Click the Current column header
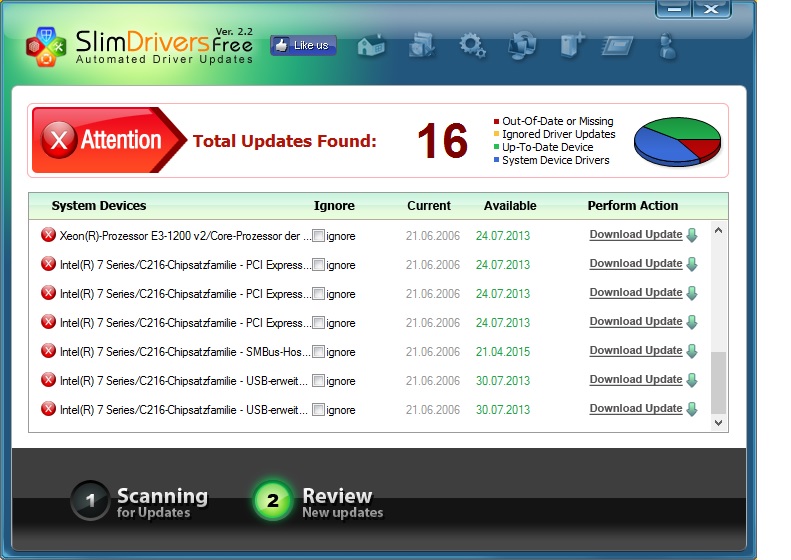This screenshot has height=560, width=791. (429, 206)
